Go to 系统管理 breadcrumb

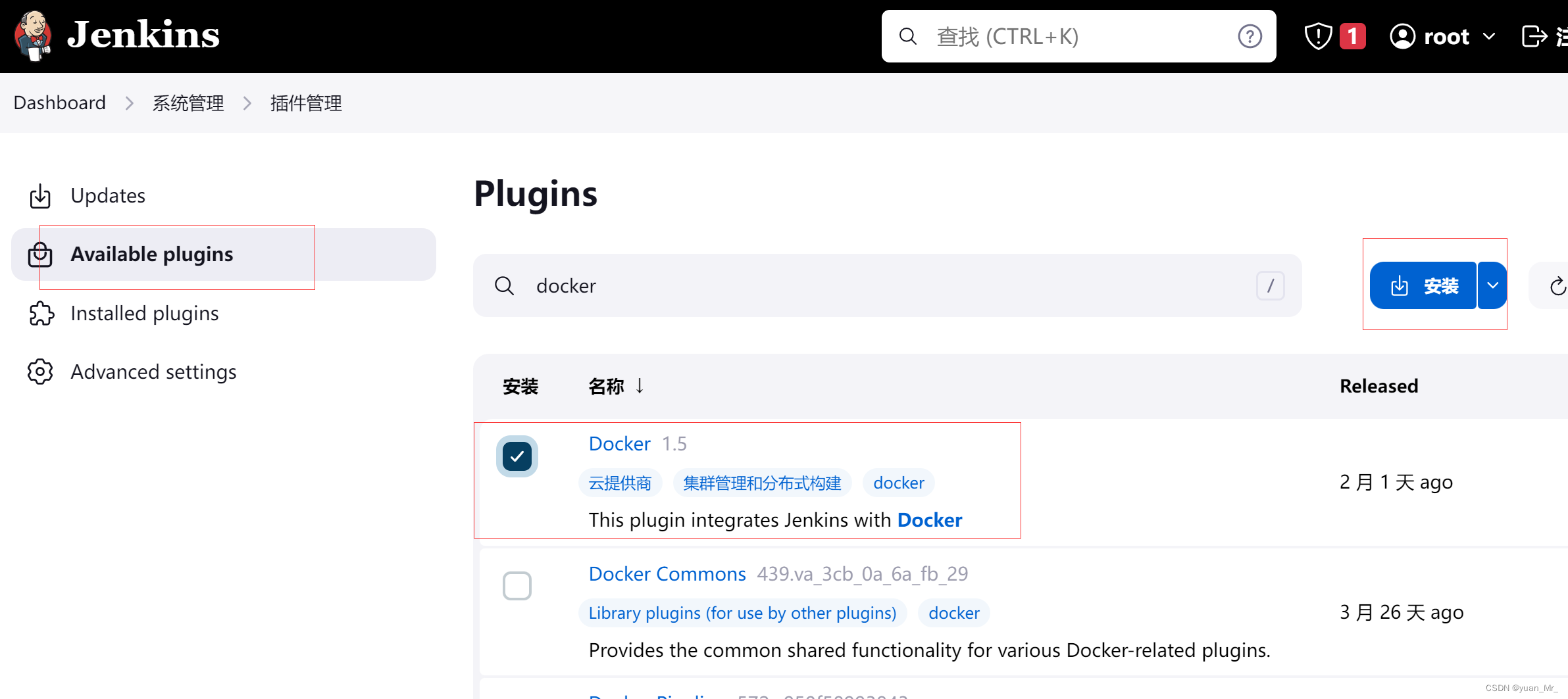[188, 103]
